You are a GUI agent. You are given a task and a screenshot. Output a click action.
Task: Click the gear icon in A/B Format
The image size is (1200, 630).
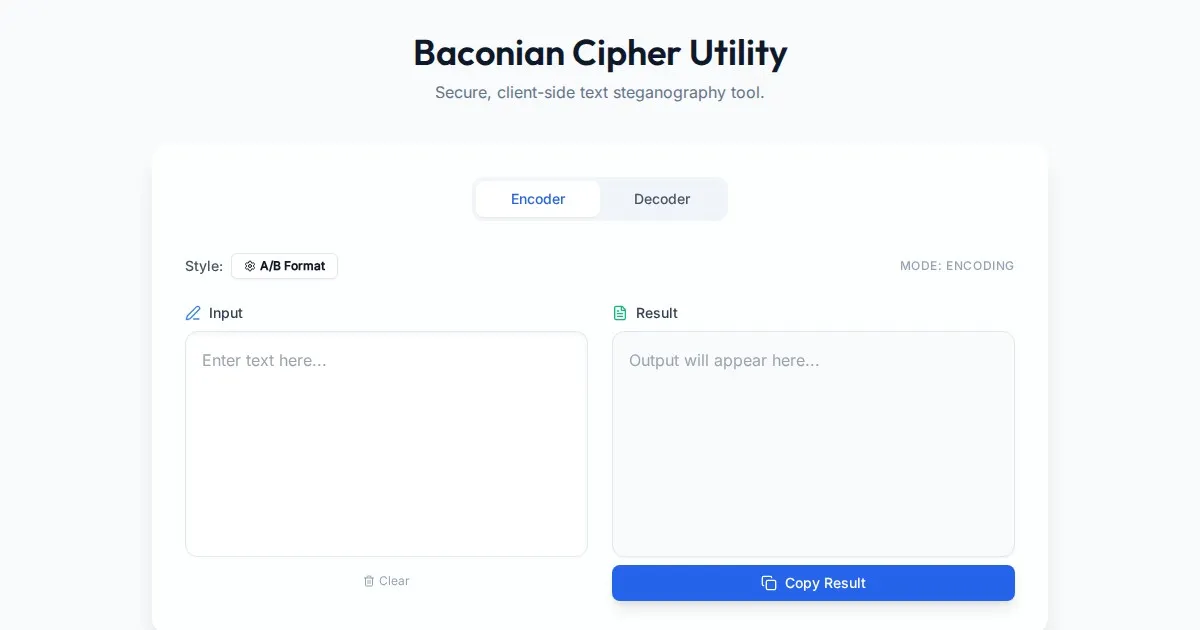tap(250, 266)
